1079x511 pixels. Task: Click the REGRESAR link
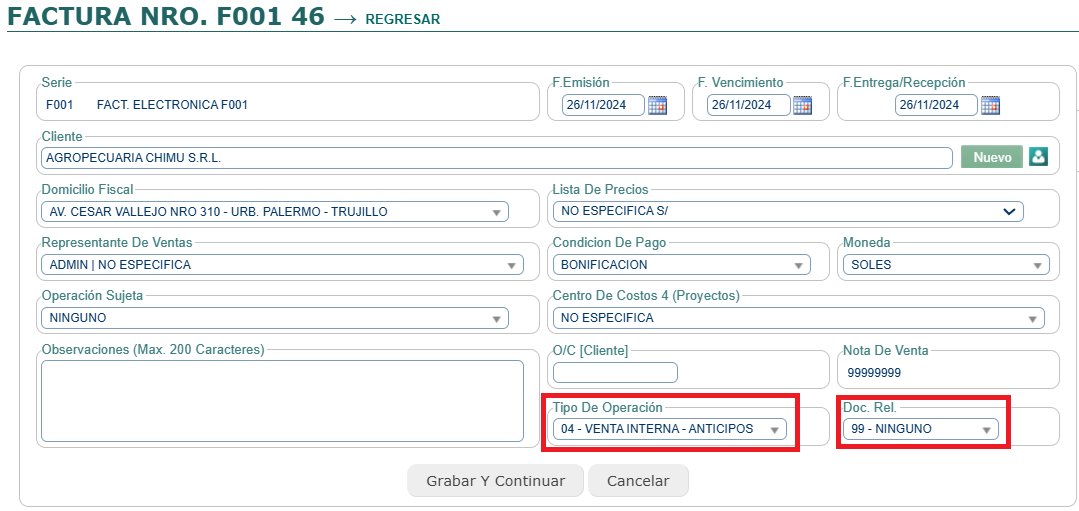click(402, 19)
